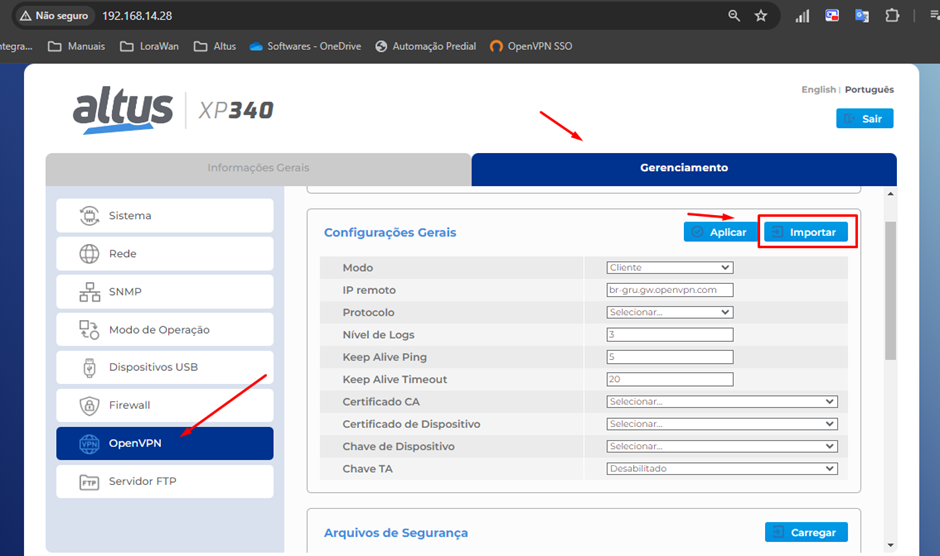
Task: Click the browser bookmark star icon
Action: [x=761, y=16]
